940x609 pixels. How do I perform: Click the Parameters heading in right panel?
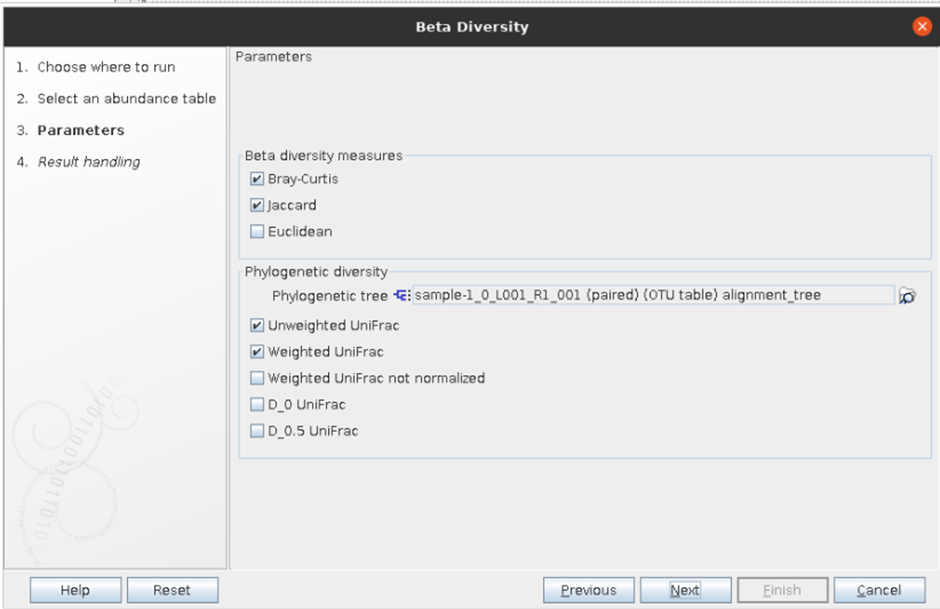pyautogui.click(x=274, y=57)
